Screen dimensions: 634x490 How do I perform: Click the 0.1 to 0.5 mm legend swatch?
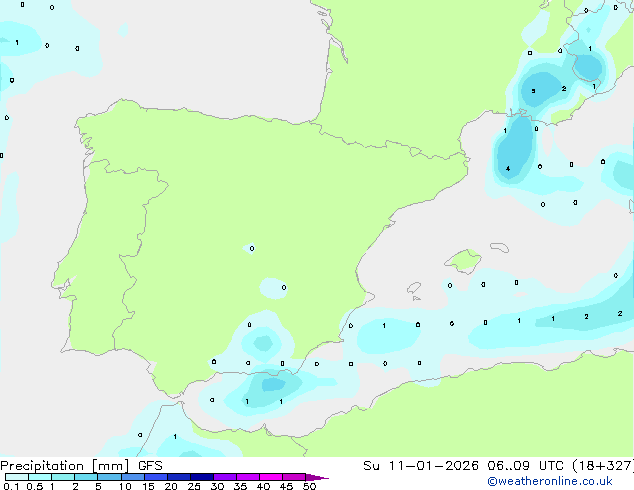(17, 477)
